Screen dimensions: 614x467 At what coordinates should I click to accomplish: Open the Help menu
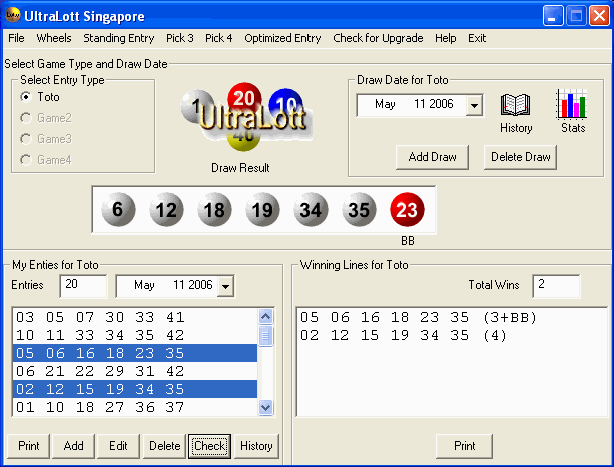pyautogui.click(x=446, y=38)
